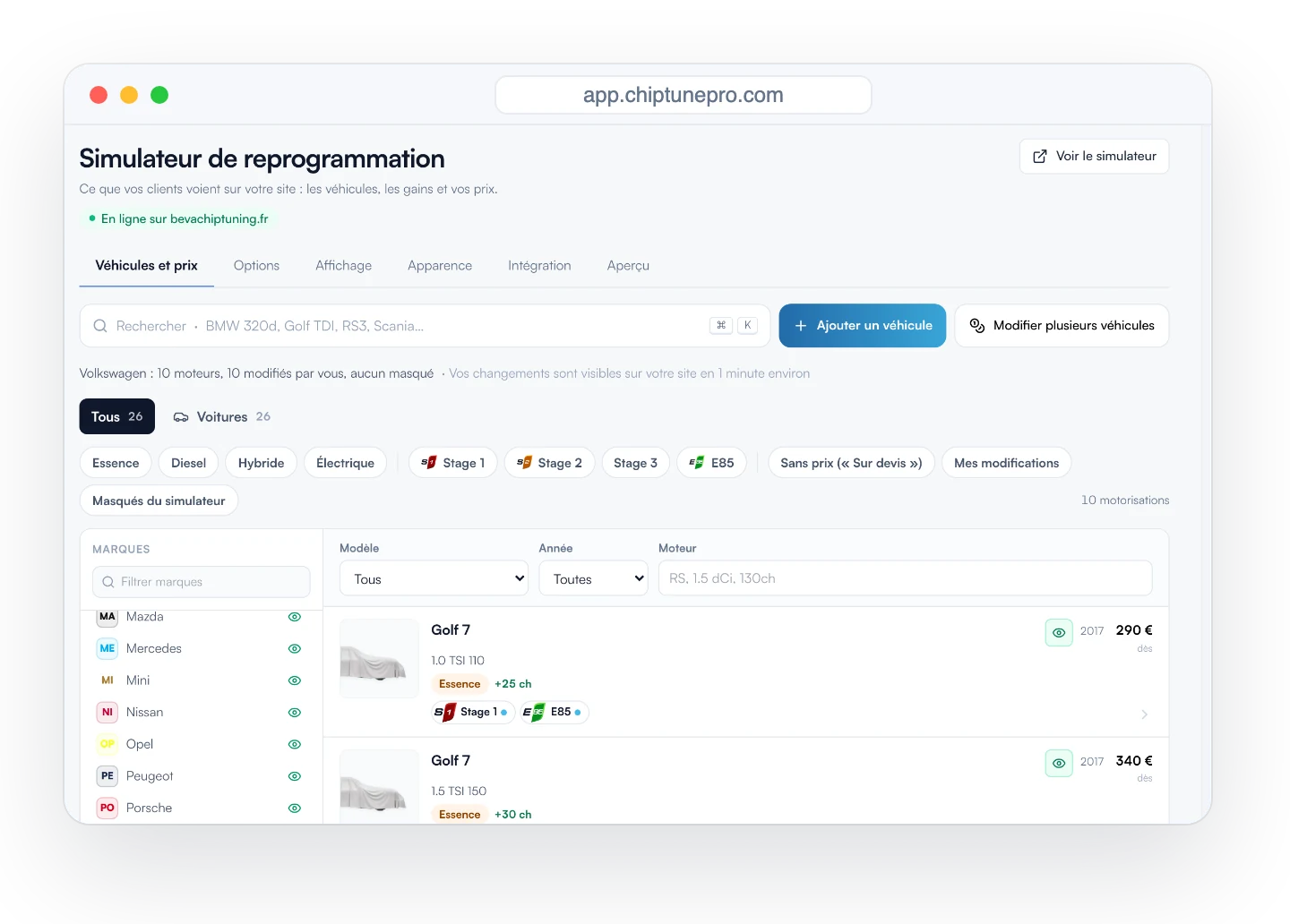Toggle Opel brand visibility eye
The image size is (1290, 924).
295,744
